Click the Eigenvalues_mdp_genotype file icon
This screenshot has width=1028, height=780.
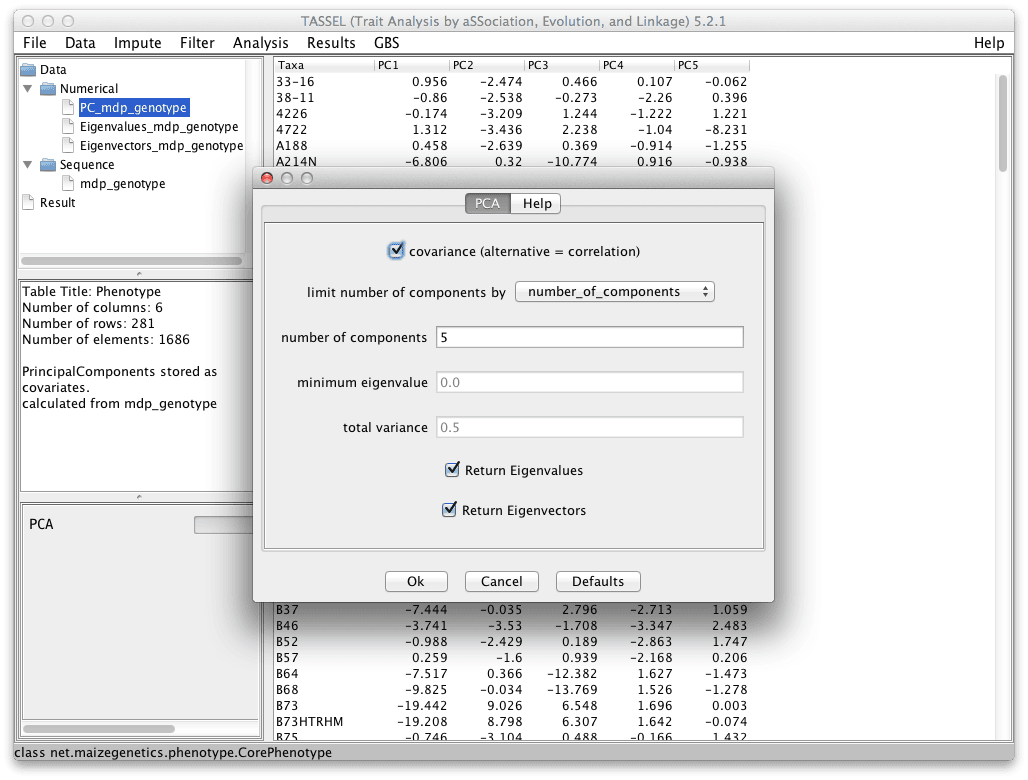click(x=68, y=127)
